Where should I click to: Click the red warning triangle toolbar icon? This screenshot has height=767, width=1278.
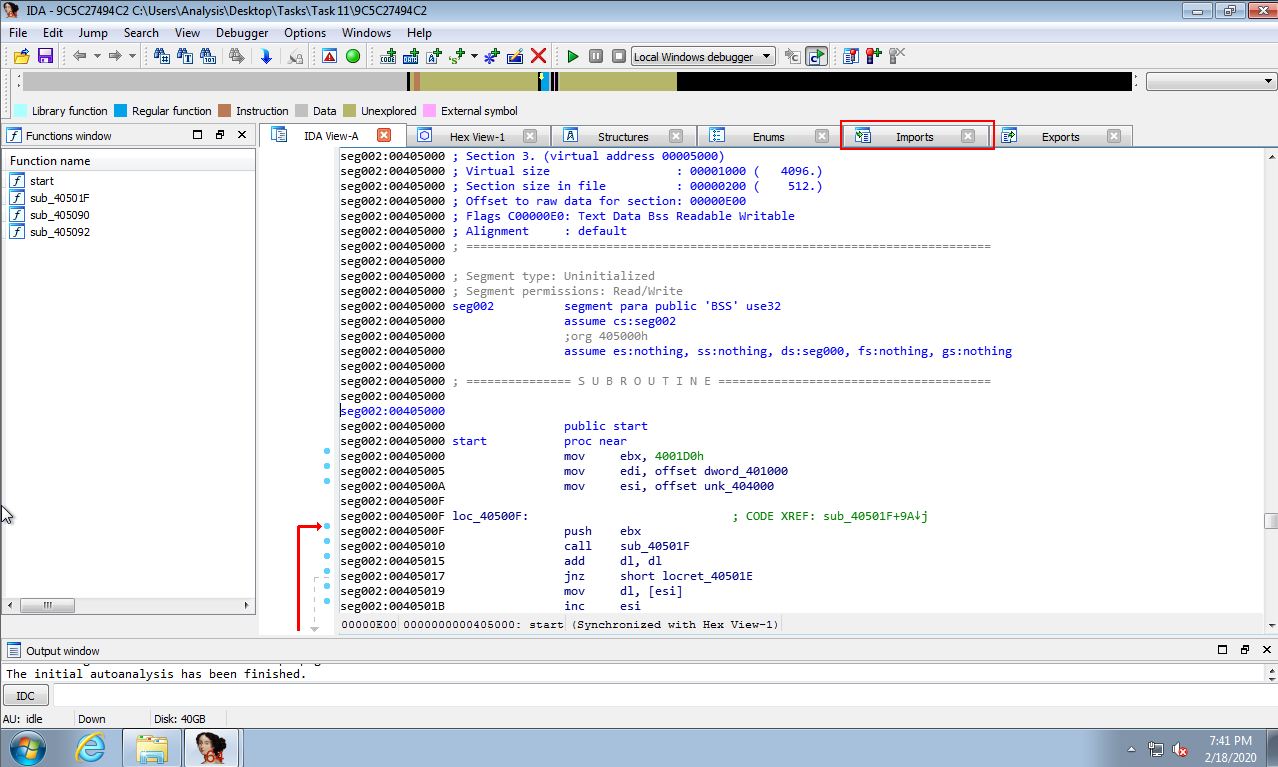click(329, 56)
